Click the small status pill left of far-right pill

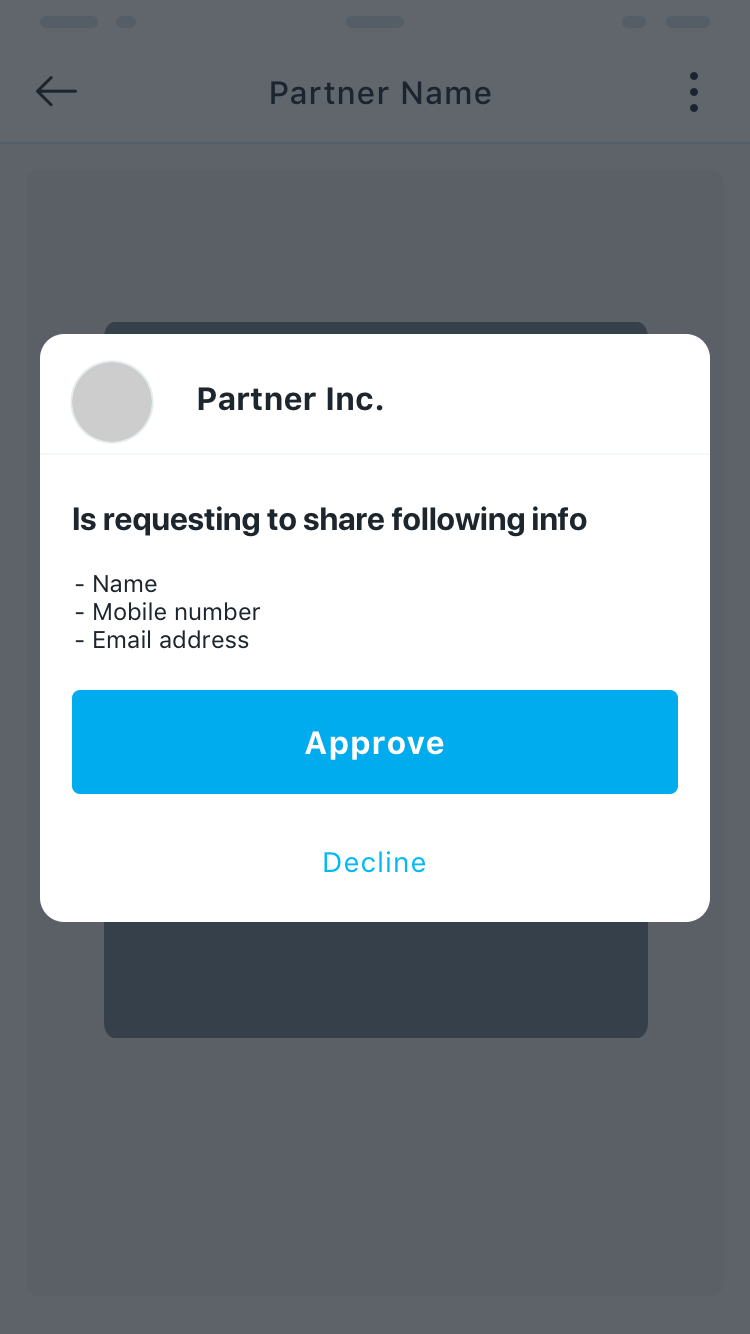pyautogui.click(x=634, y=22)
